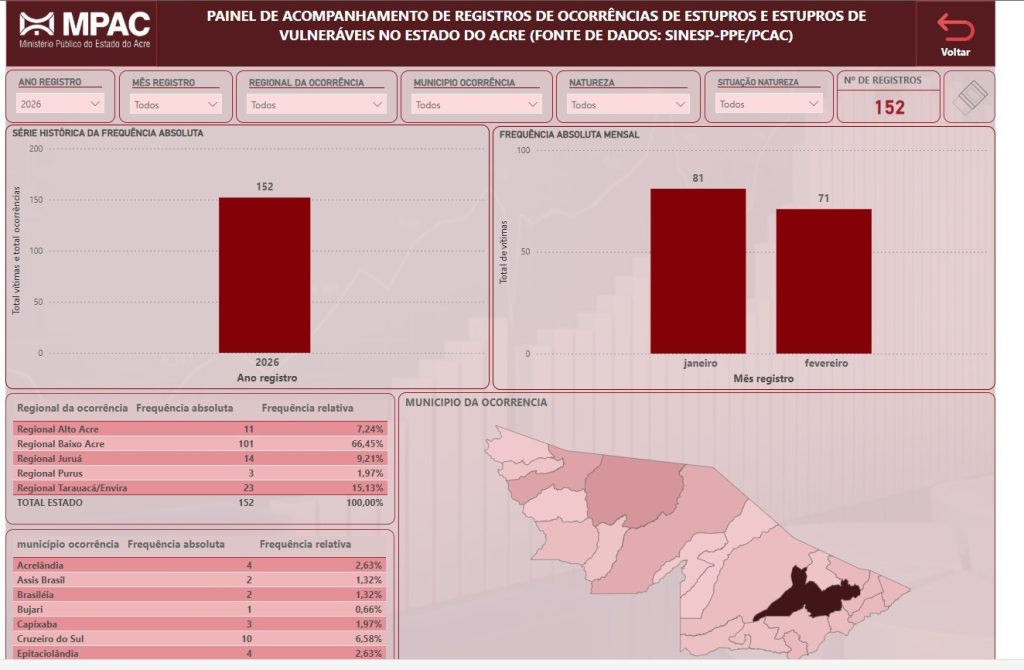Click the Nº de Registros card

pos(888,98)
